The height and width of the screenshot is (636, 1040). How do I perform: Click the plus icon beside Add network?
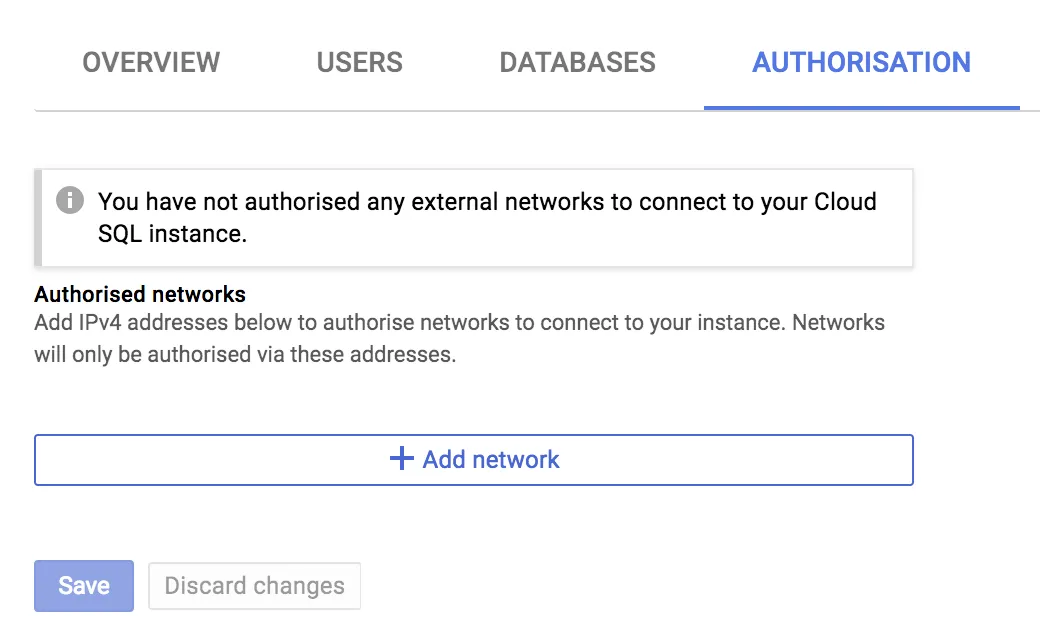click(401, 459)
